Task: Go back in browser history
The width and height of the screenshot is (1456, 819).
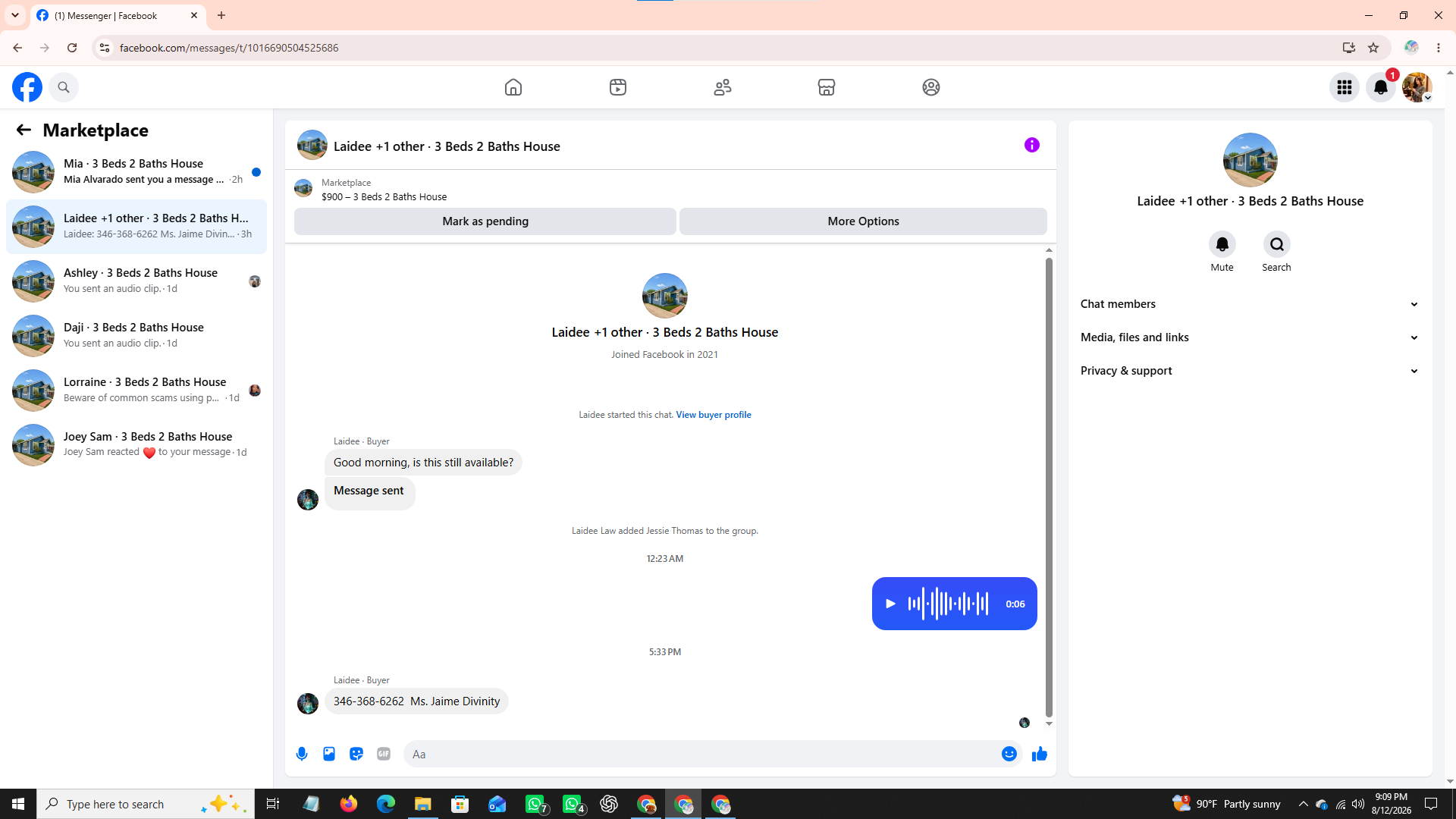Action: [x=17, y=48]
